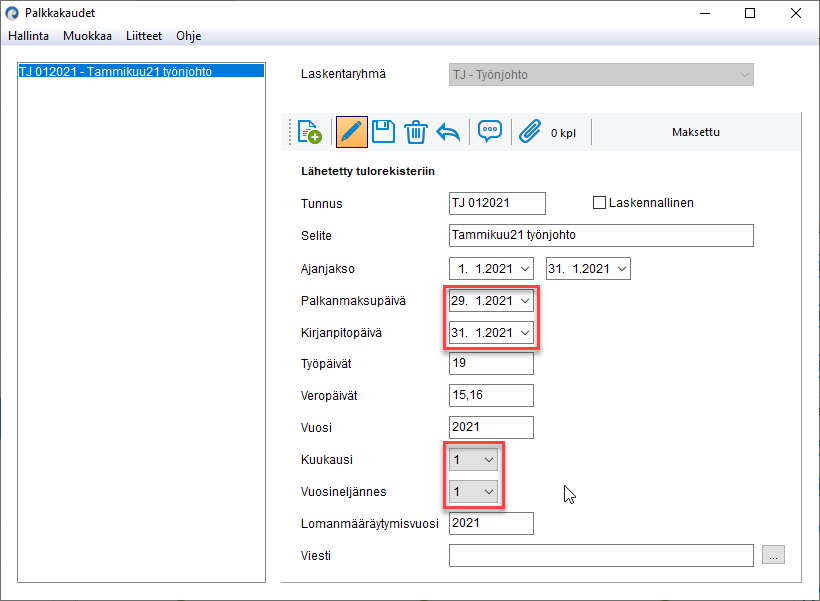This screenshot has width=820, height=601.
Task: Open the Muokkaa menu
Action: coord(87,36)
